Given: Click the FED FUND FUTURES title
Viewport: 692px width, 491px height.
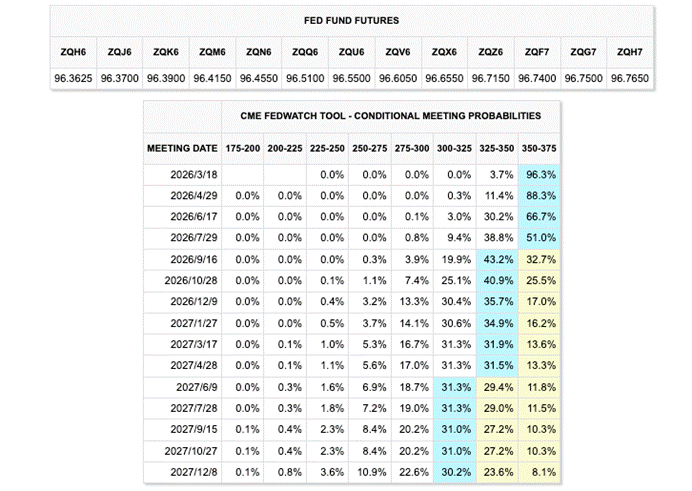Looking at the screenshot, I should [353, 21].
